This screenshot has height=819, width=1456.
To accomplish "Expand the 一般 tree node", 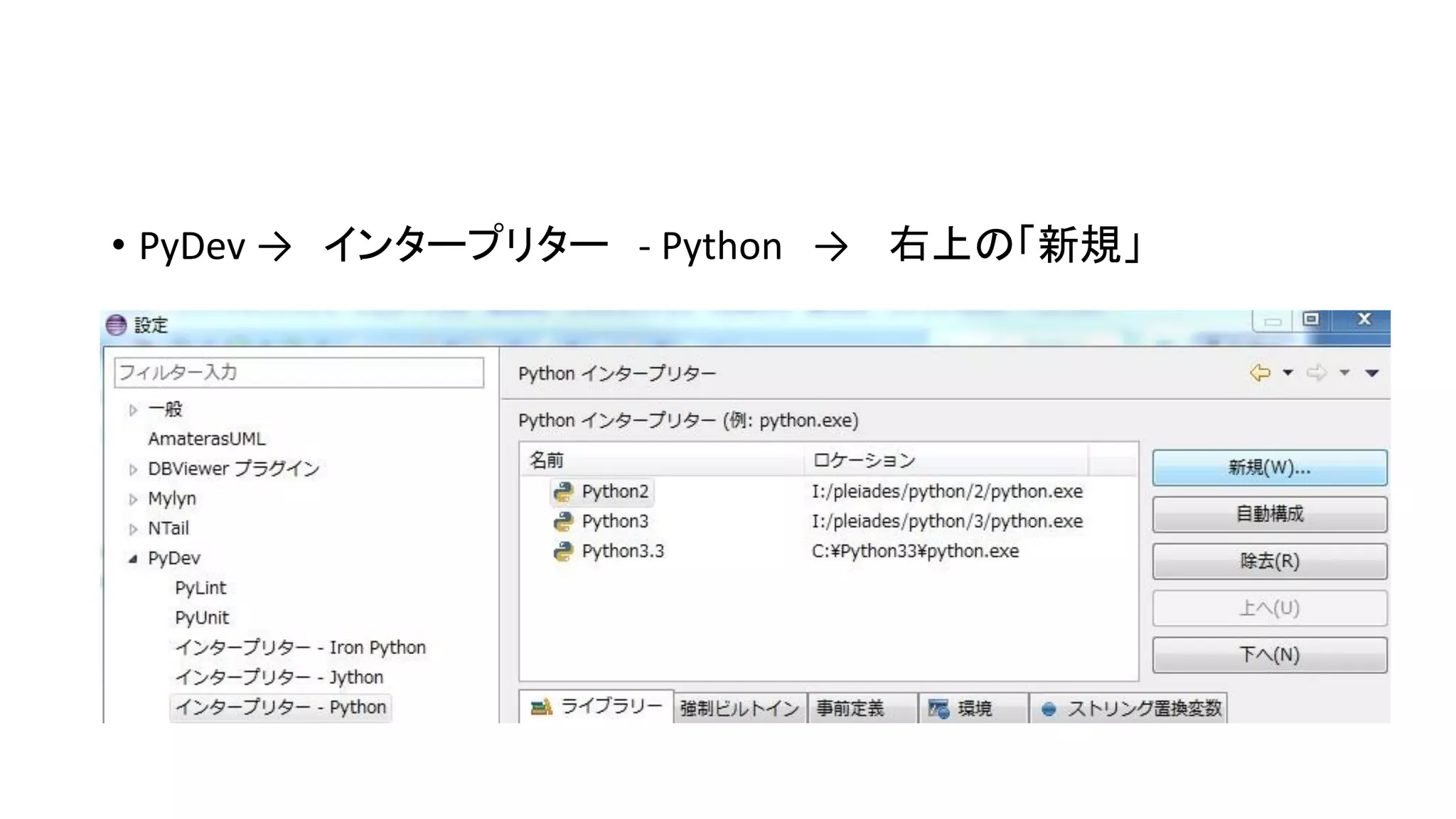I will [133, 410].
